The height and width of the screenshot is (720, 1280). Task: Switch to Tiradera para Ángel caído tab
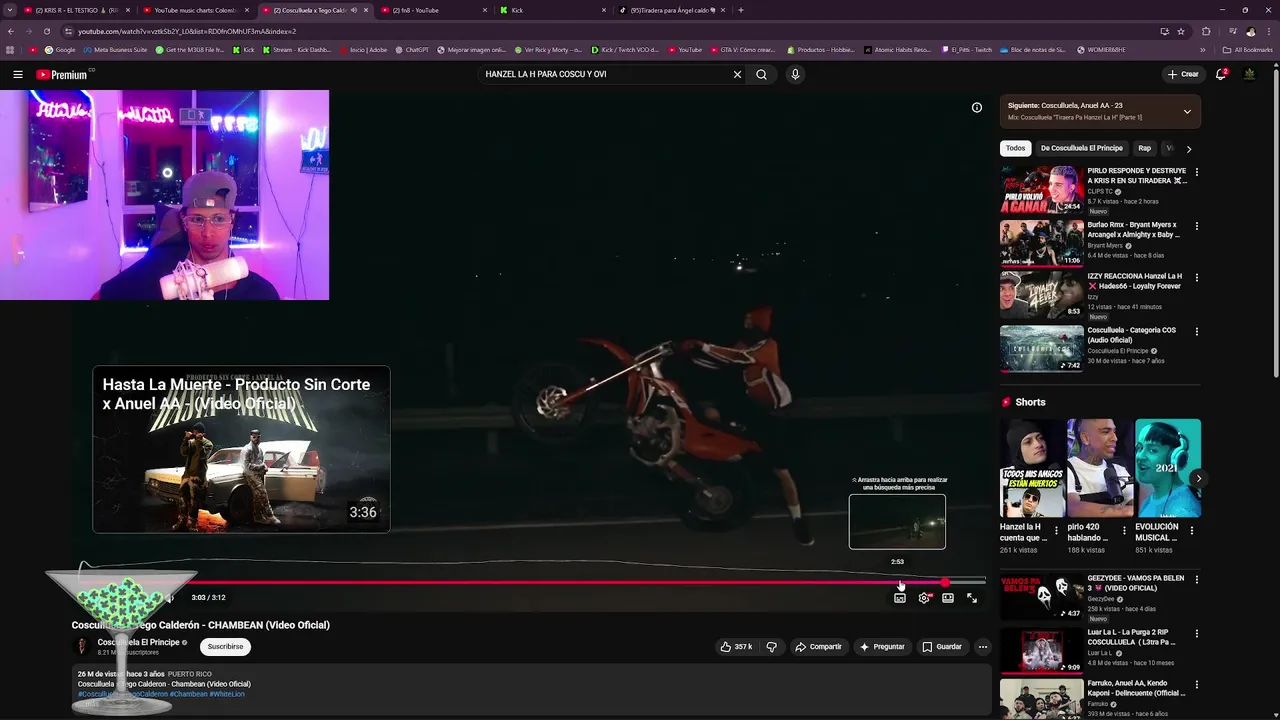tap(671, 10)
